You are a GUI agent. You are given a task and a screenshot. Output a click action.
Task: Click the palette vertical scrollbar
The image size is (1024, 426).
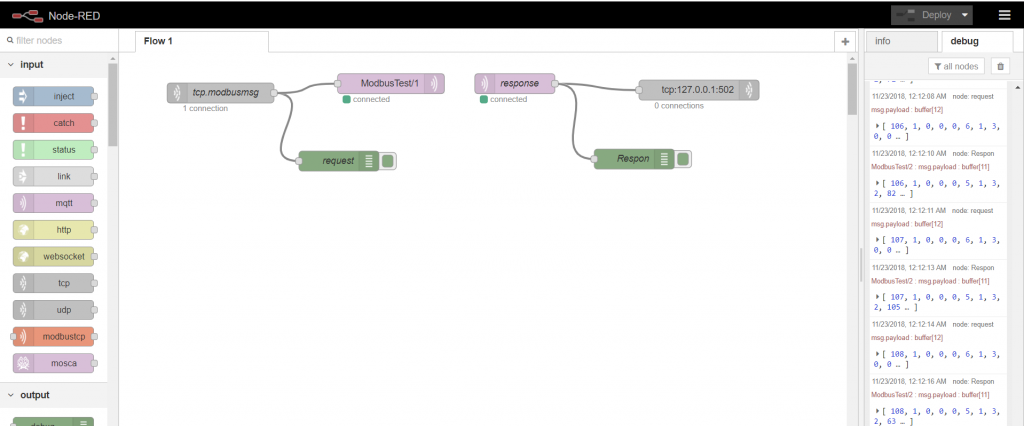pyautogui.click(x=113, y=105)
